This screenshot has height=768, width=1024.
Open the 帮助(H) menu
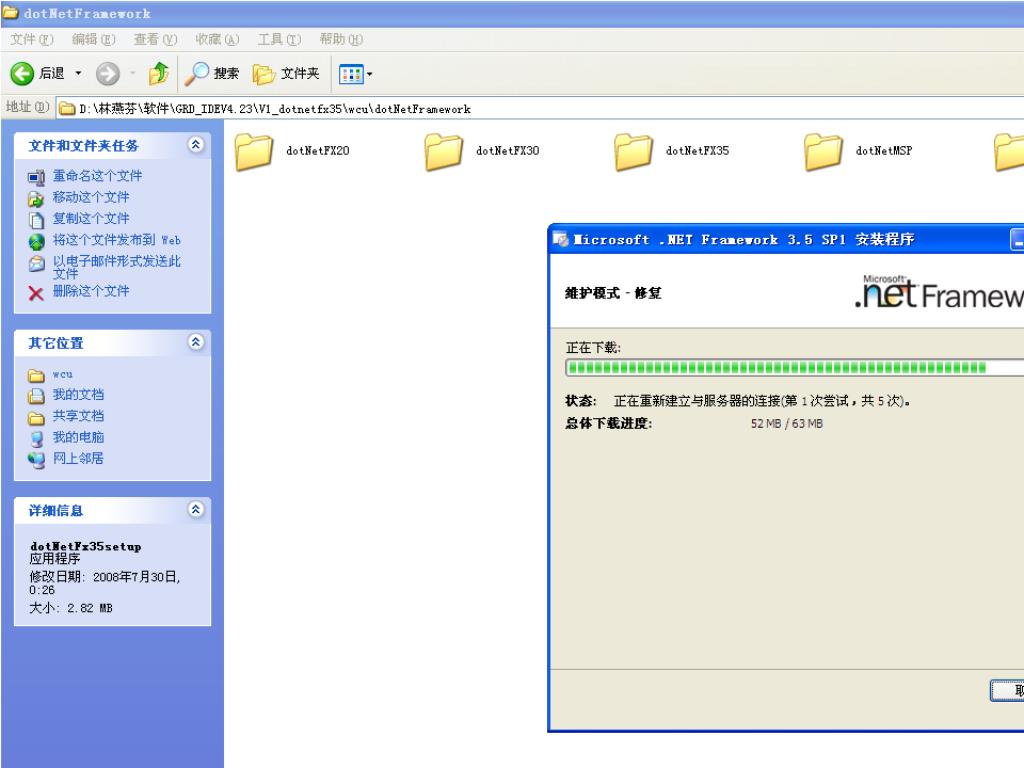341,39
